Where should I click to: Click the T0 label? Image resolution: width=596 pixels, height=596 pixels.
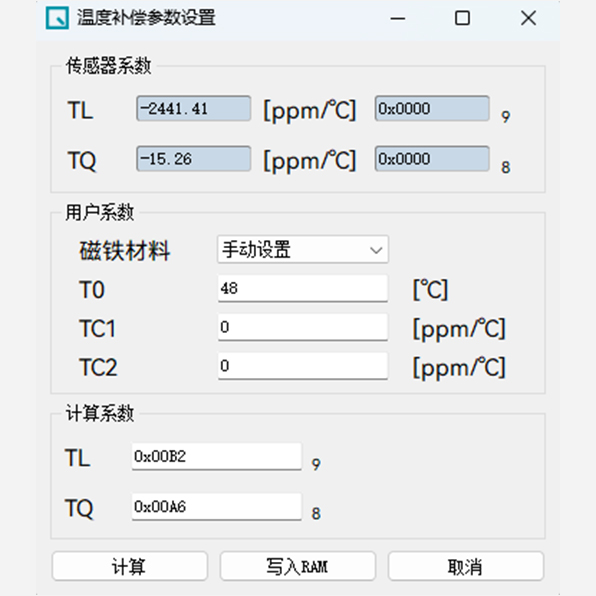92,290
